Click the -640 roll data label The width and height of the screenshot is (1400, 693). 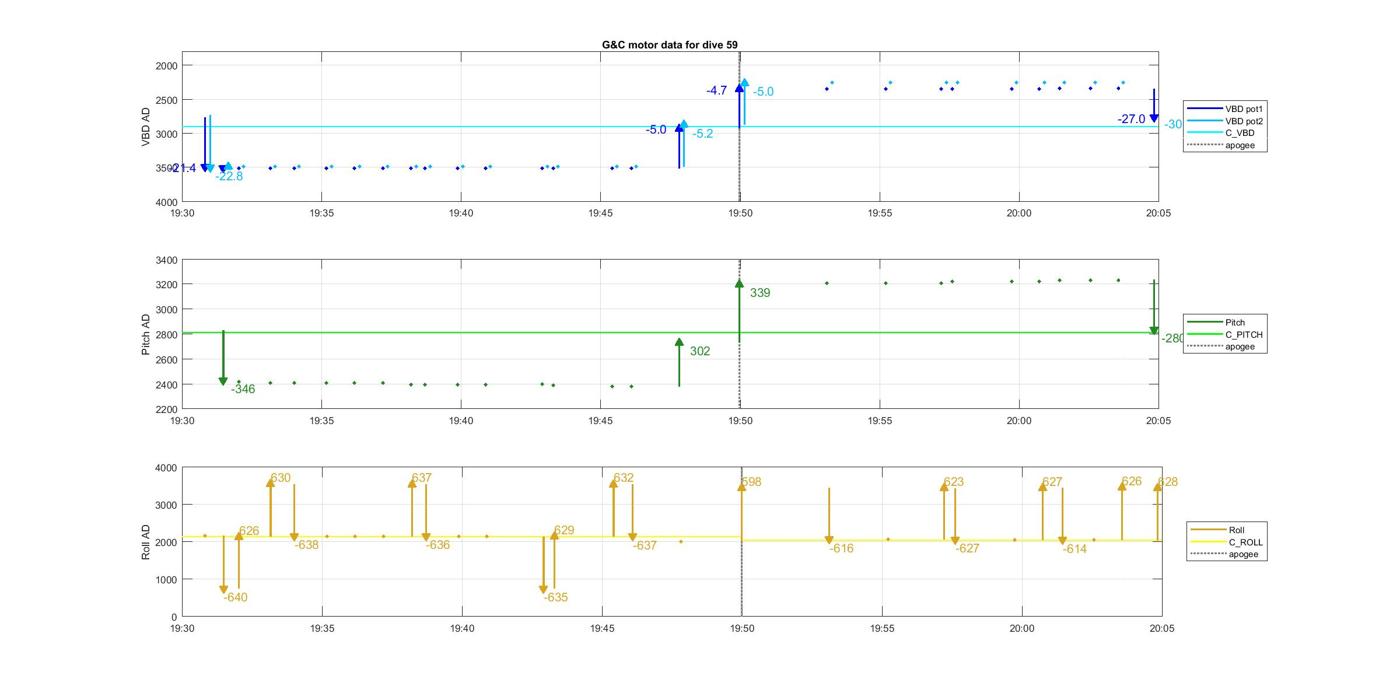tap(236, 598)
